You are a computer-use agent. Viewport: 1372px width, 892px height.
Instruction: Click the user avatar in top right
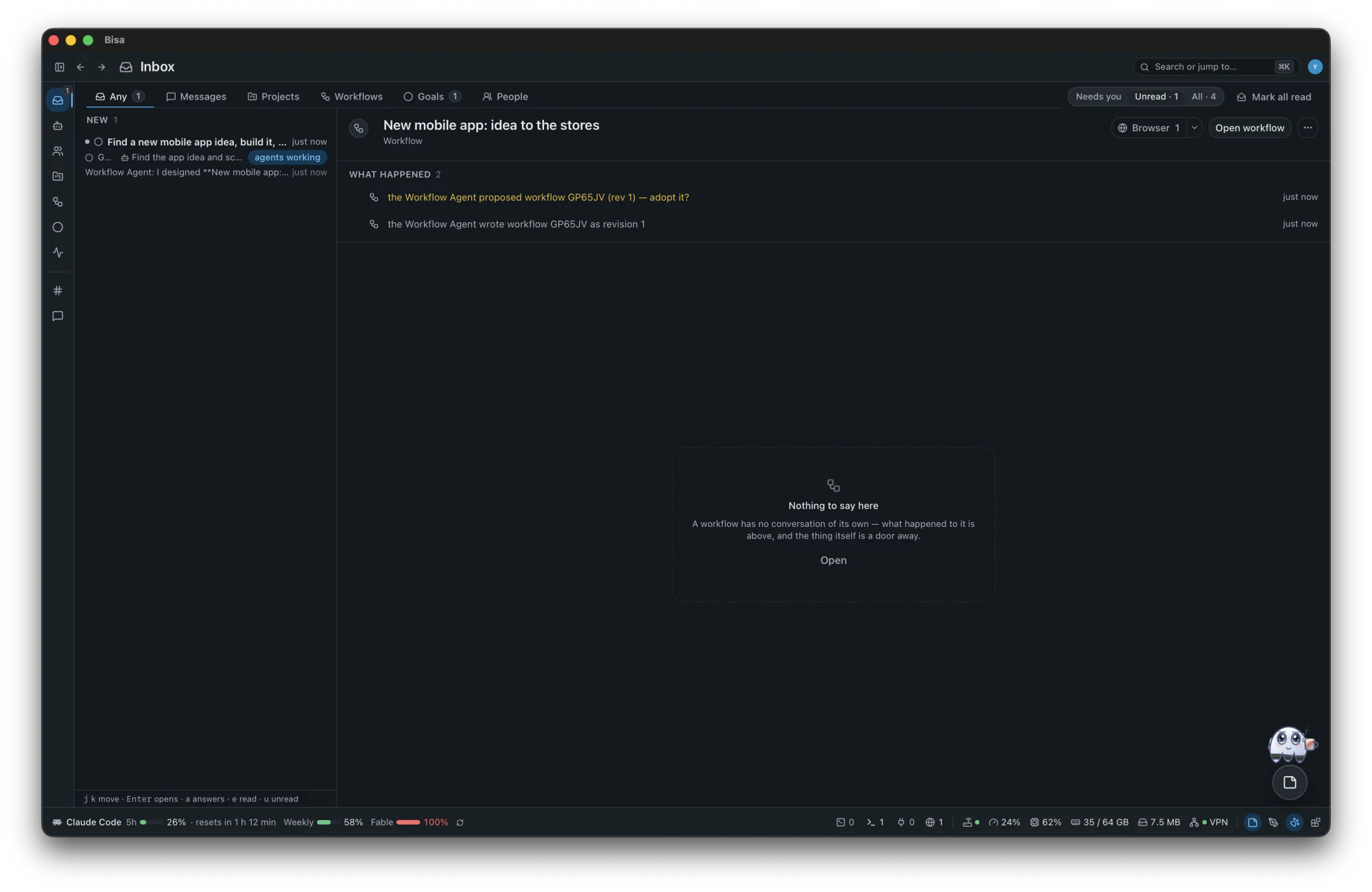(x=1315, y=67)
